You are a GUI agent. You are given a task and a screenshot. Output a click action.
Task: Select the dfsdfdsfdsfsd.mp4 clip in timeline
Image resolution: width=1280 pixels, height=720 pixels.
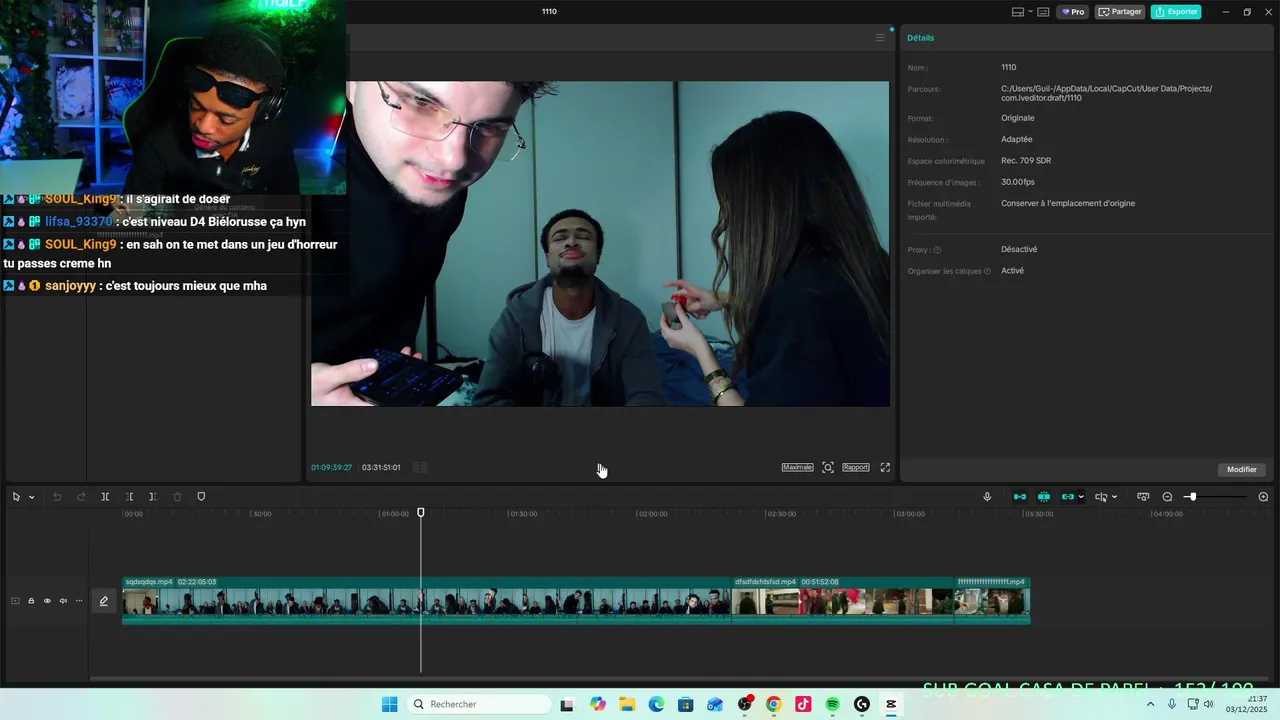click(843, 600)
